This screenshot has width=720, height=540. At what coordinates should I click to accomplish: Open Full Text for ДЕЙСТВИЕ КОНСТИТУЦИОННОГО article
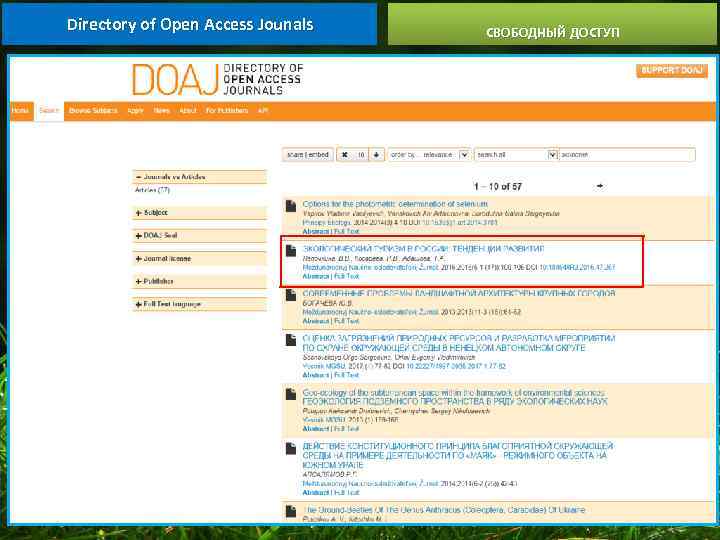click(347, 492)
